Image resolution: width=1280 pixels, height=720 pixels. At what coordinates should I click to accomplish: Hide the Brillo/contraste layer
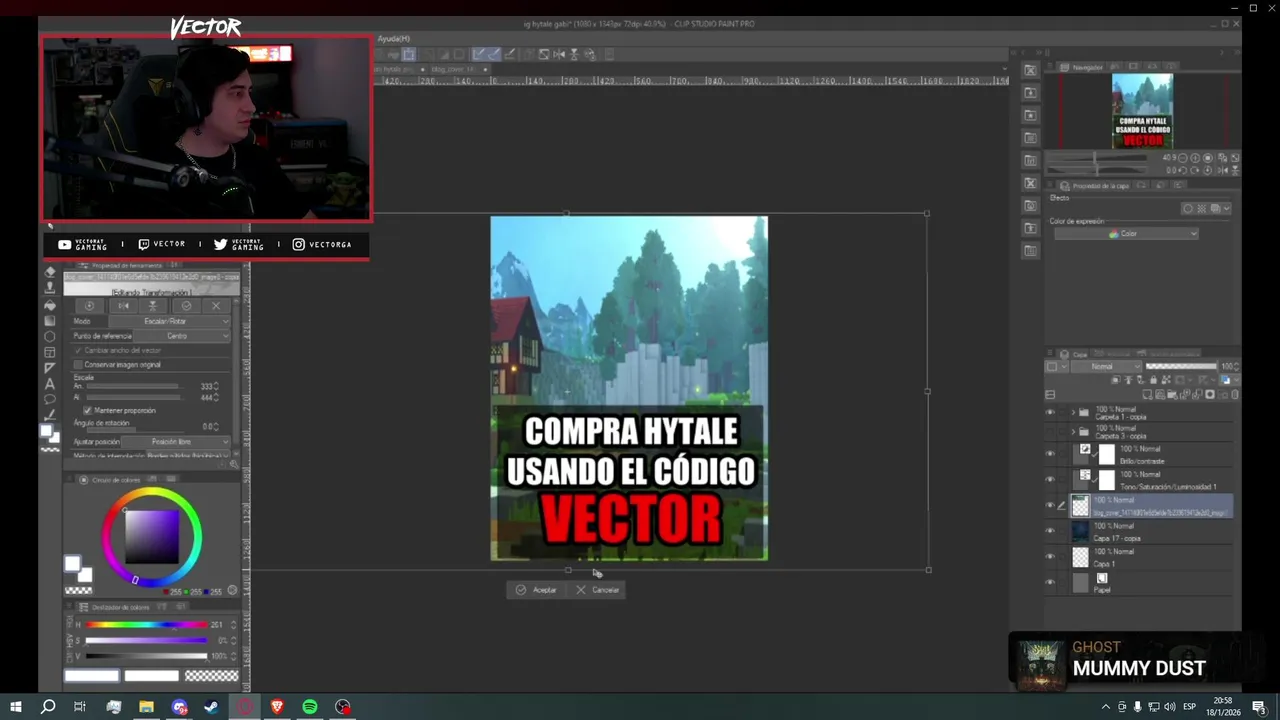tap(1050, 454)
